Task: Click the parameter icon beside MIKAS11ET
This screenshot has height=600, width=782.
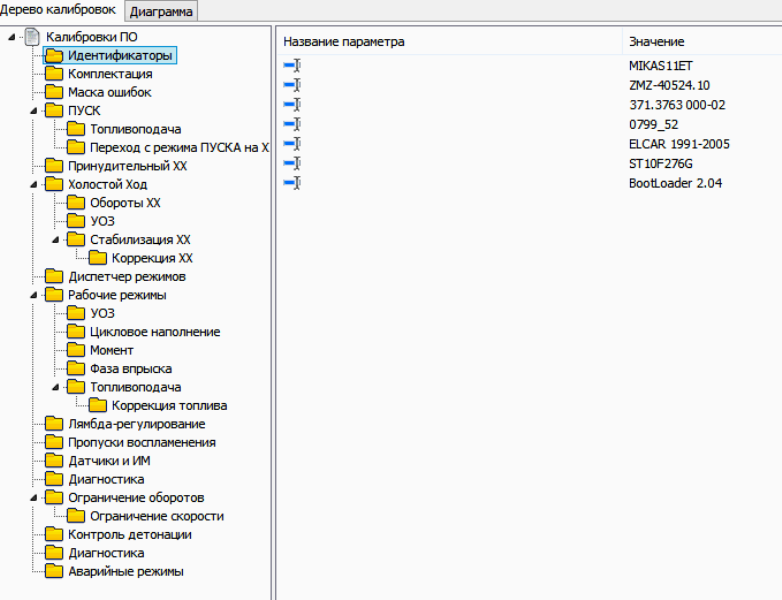Action: point(292,66)
